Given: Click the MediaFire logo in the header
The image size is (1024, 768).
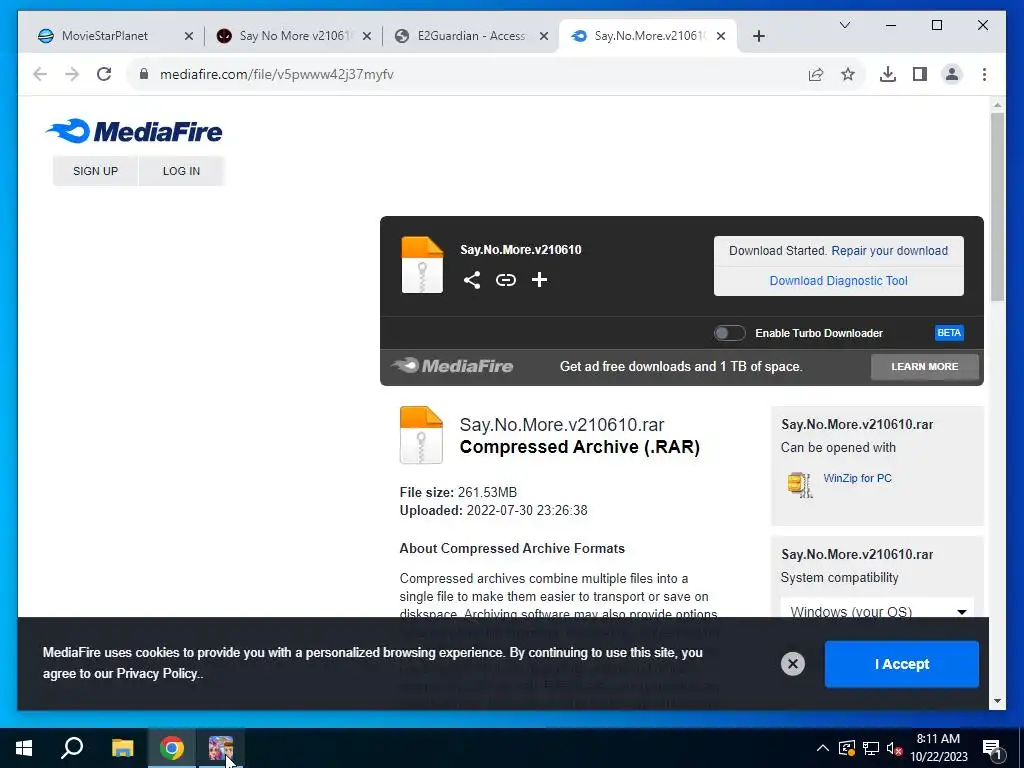Looking at the screenshot, I should [x=134, y=131].
